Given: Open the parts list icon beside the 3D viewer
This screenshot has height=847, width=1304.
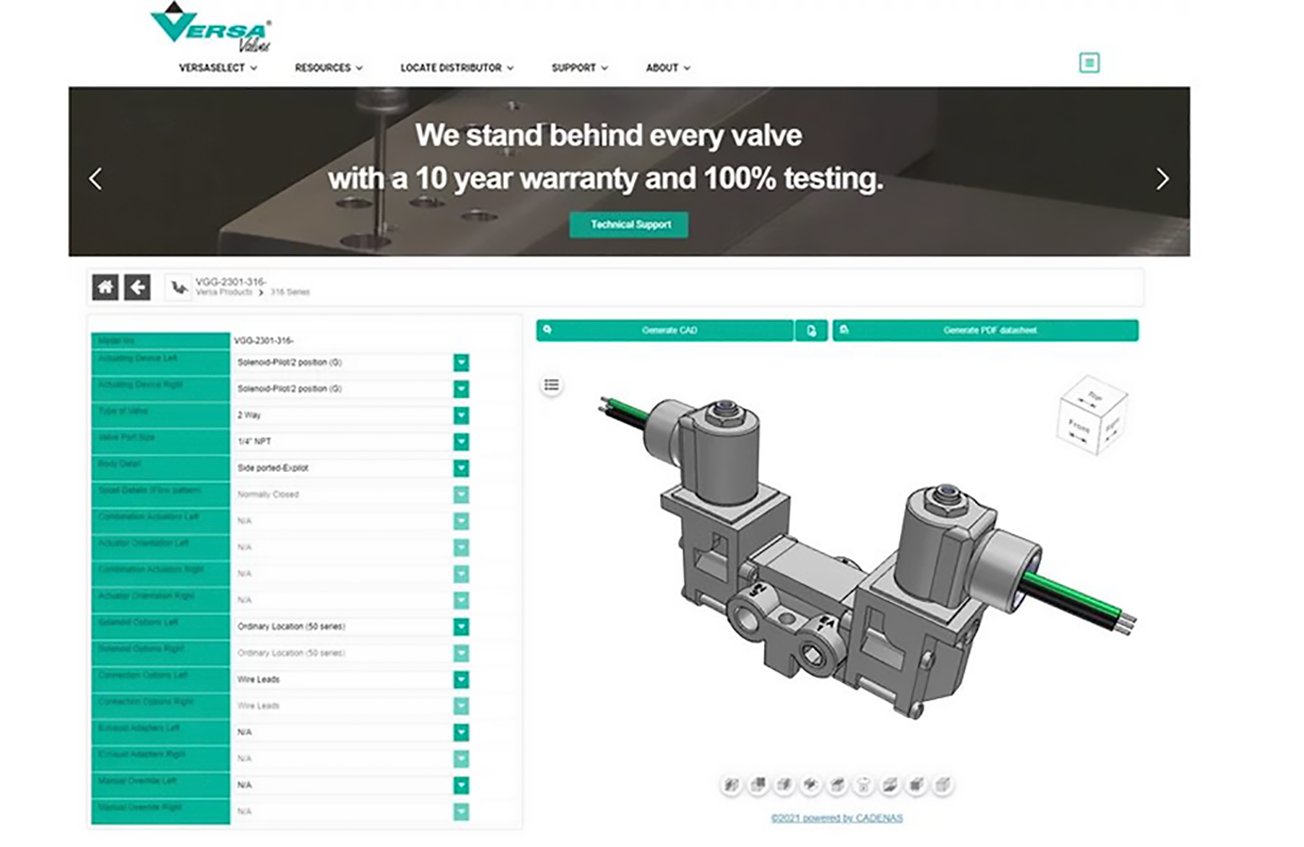Looking at the screenshot, I should click(x=551, y=383).
